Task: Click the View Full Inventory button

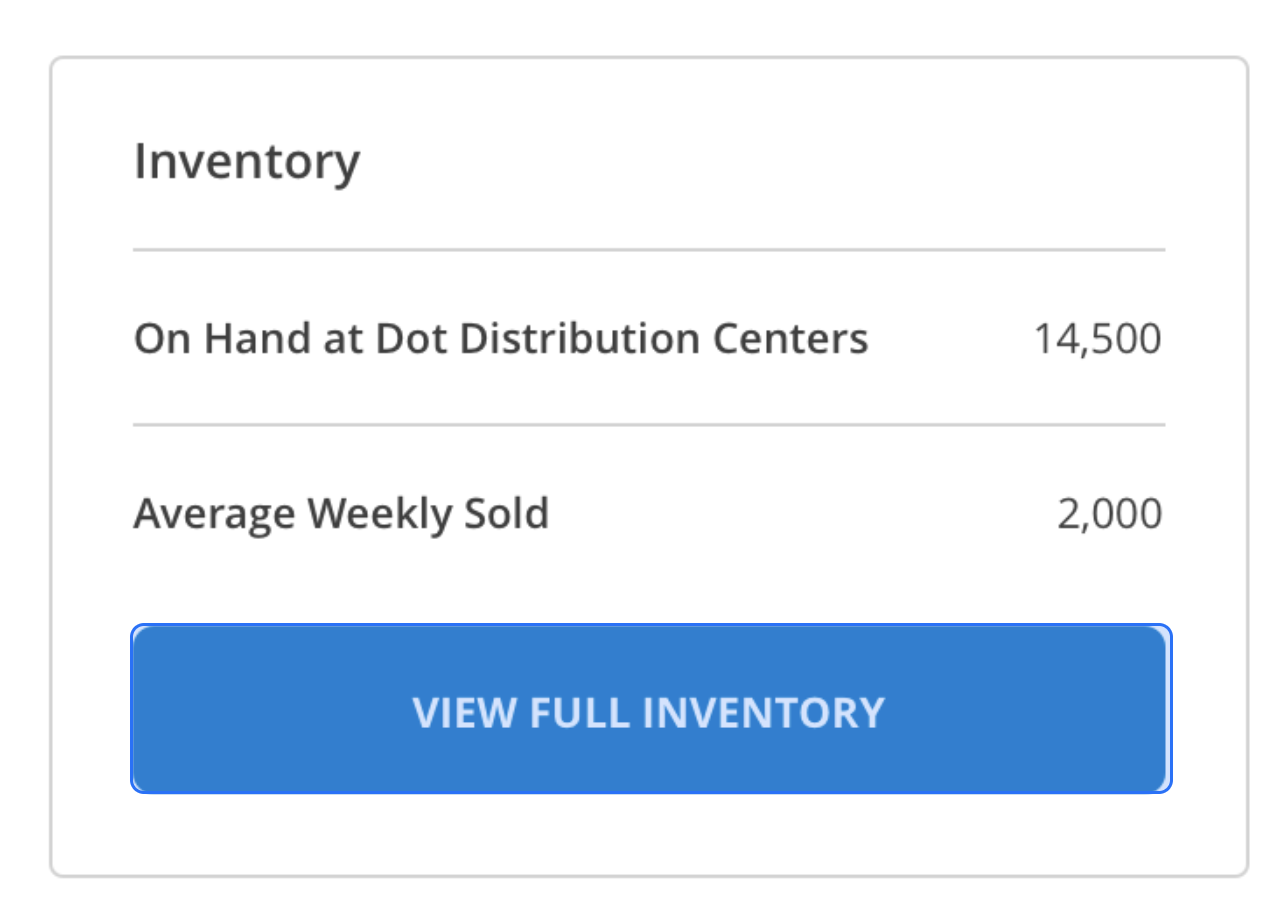Action: tap(650, 710)
